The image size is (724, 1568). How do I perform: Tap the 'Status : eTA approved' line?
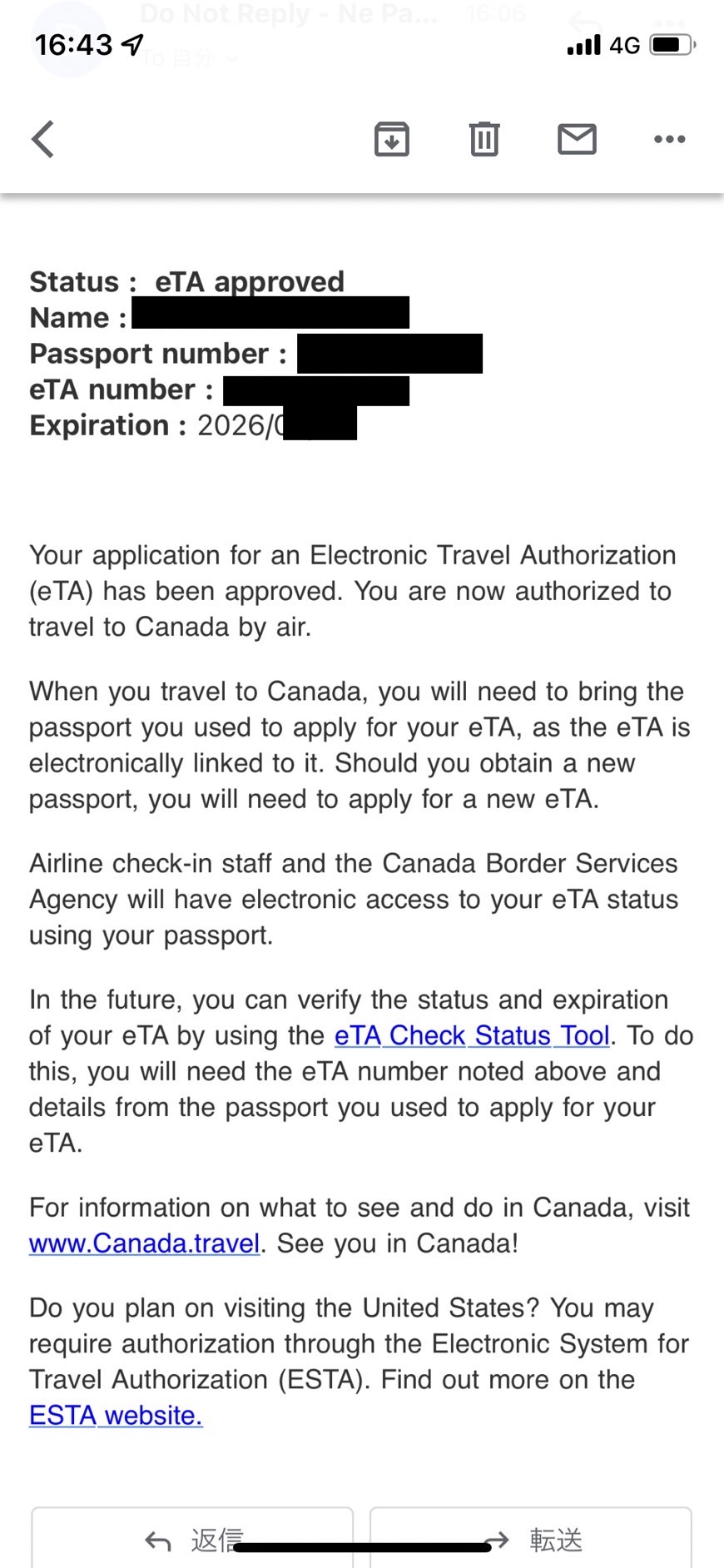click(x=187, y=282)
